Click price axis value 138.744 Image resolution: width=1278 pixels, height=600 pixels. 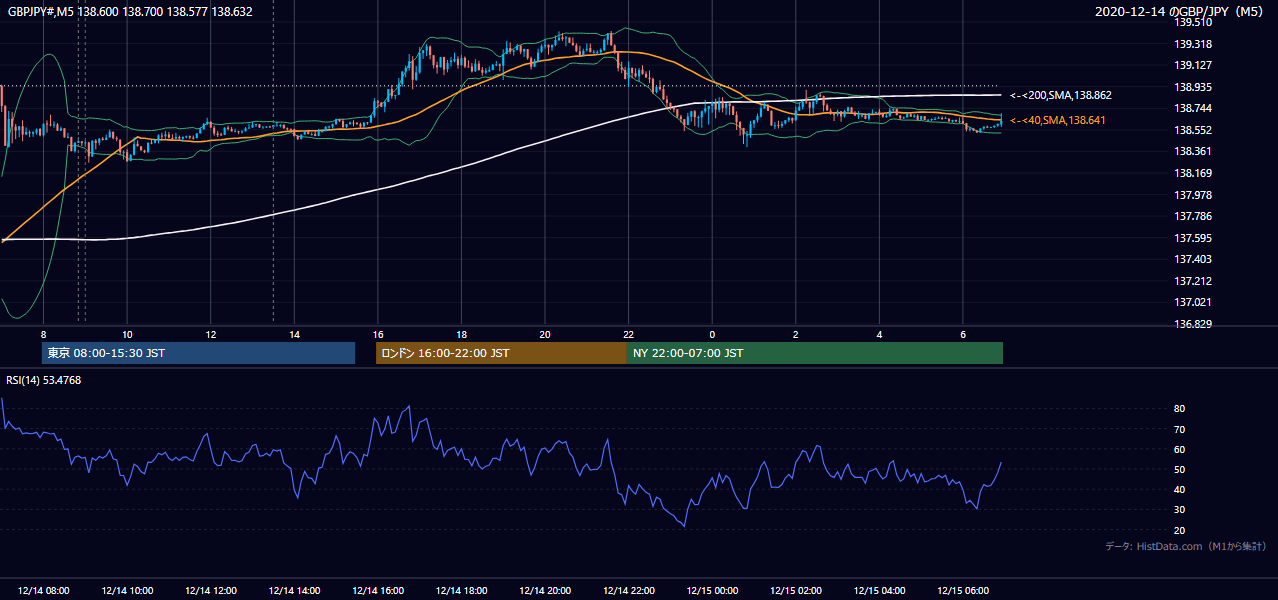[x=1192, y=108]
